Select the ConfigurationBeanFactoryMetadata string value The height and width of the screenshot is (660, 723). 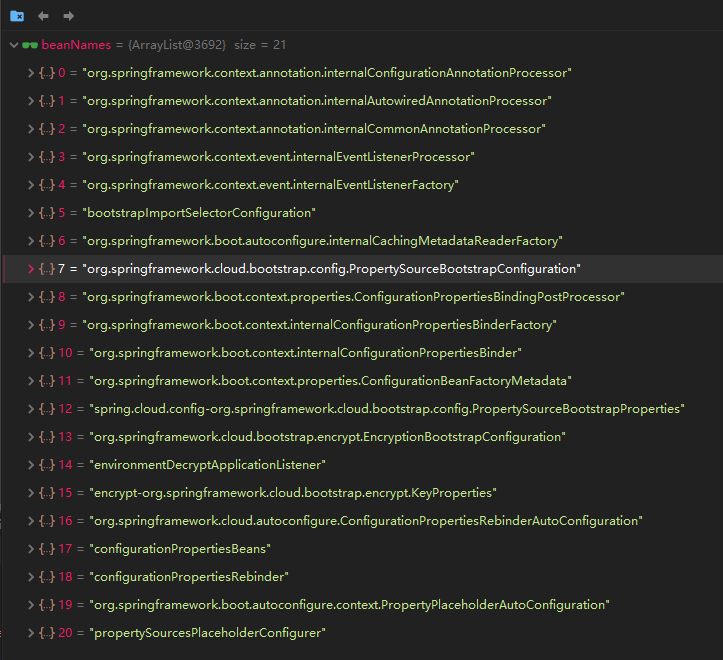point(331,381)
